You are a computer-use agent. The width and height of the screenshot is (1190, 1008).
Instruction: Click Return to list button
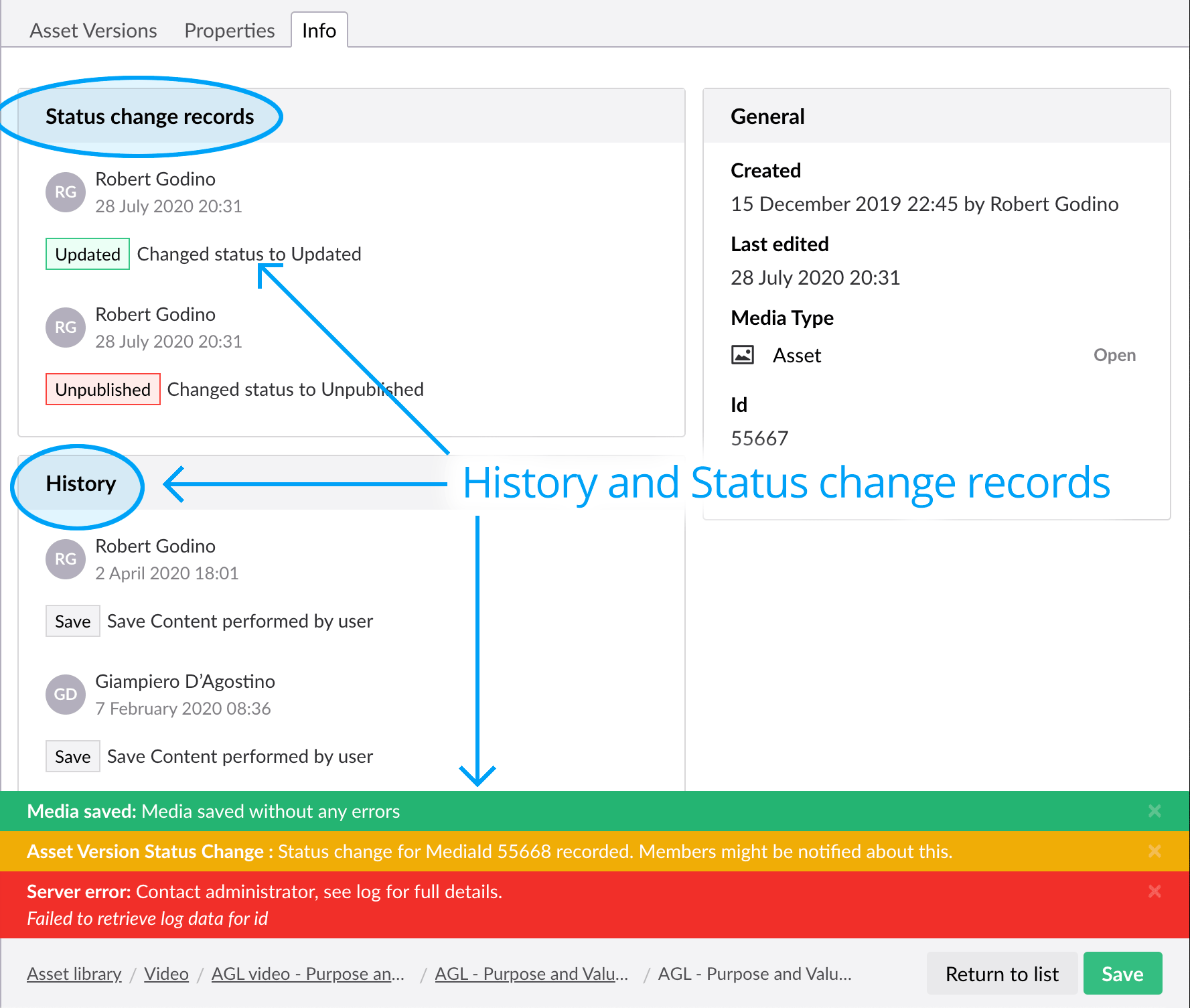(x=1001, y=974)
